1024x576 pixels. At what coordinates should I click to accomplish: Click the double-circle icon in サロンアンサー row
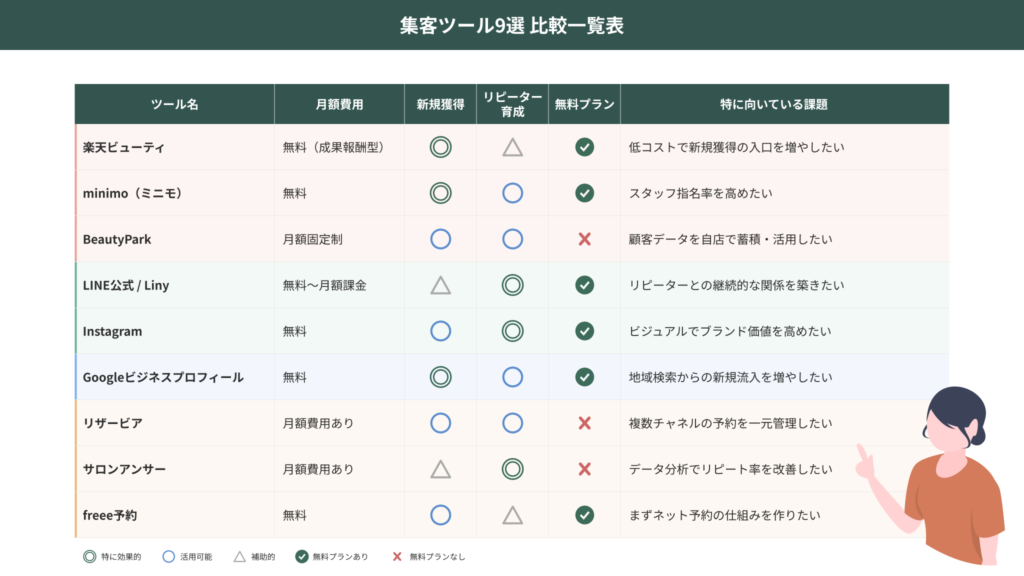click(512, 469)
